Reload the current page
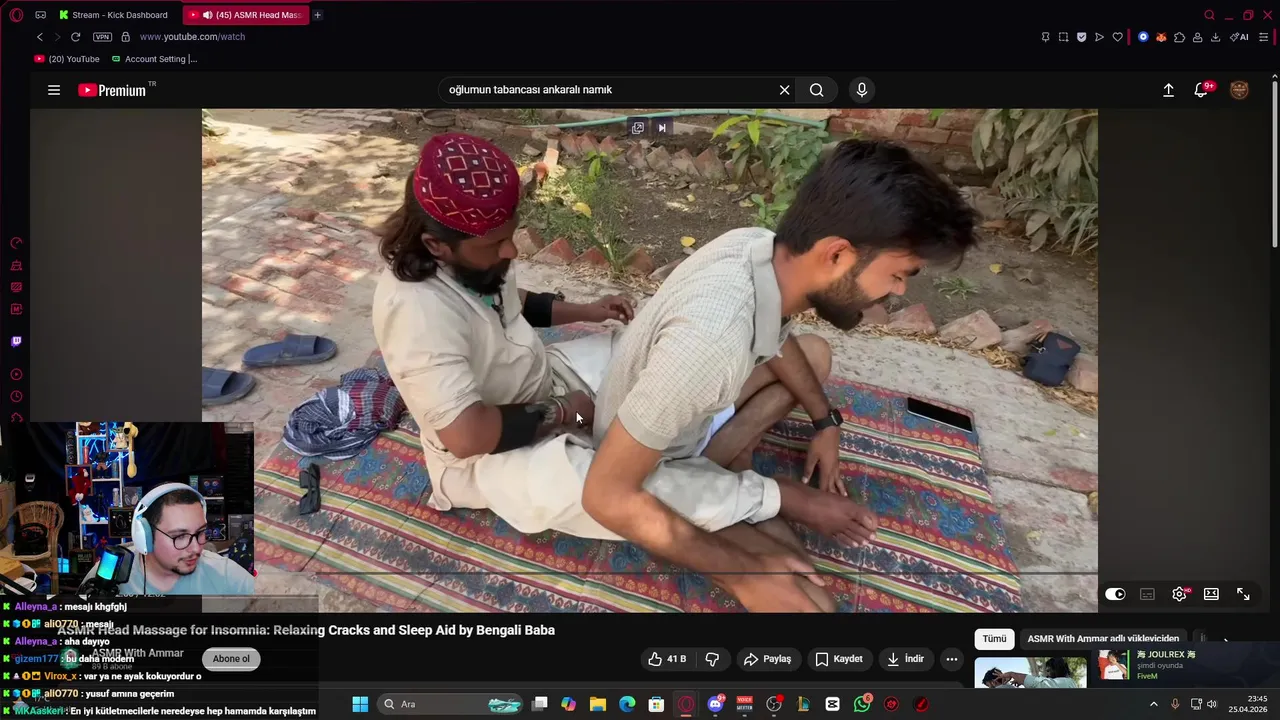The image size is (1280, 720). click(75, 37)
